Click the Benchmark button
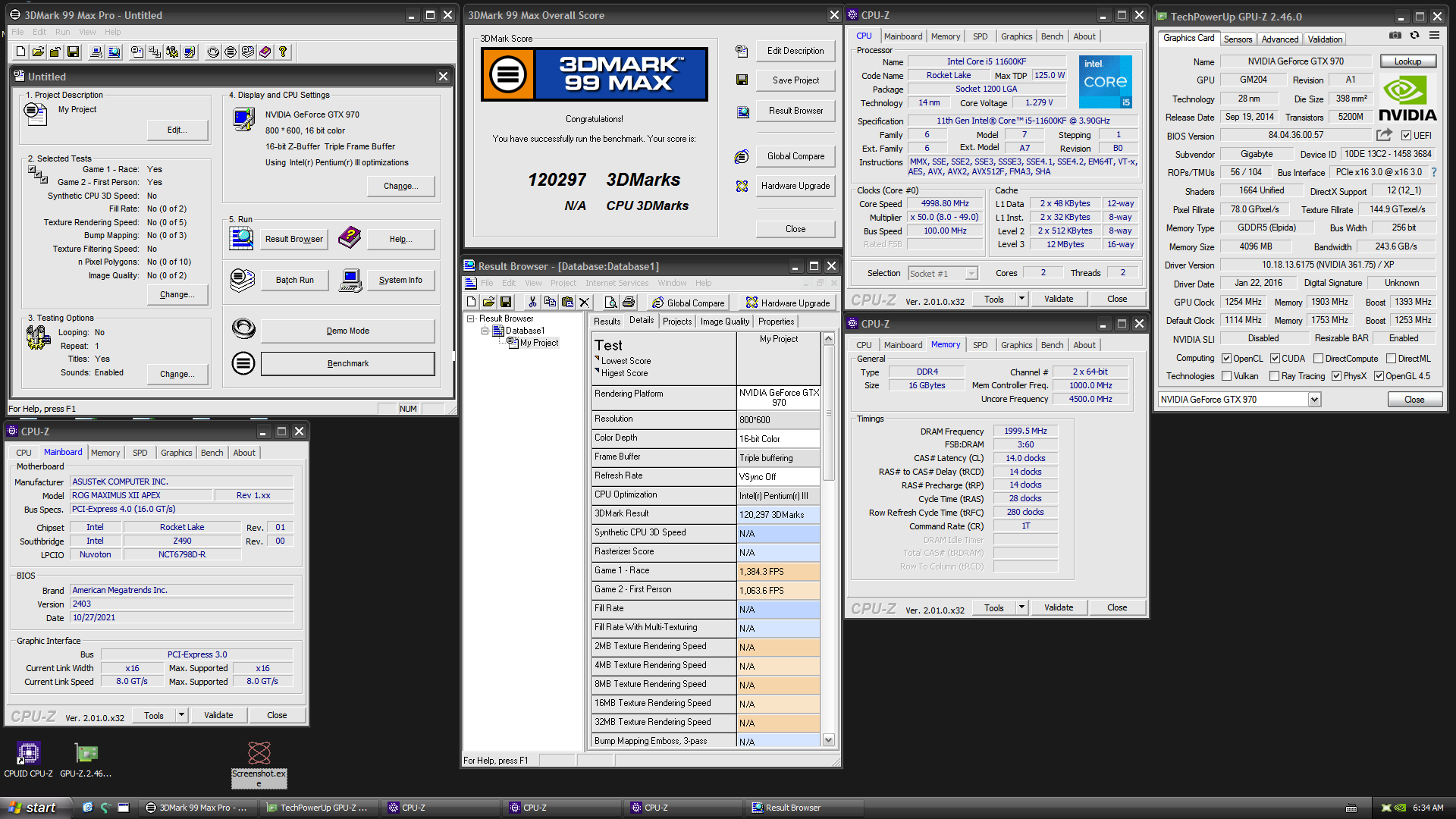 (x=348, y=363)
